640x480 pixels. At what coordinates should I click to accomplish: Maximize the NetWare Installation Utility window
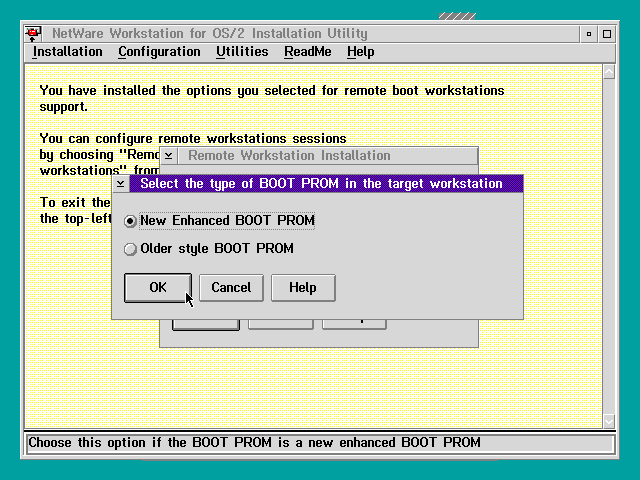[x=607, y=34]
